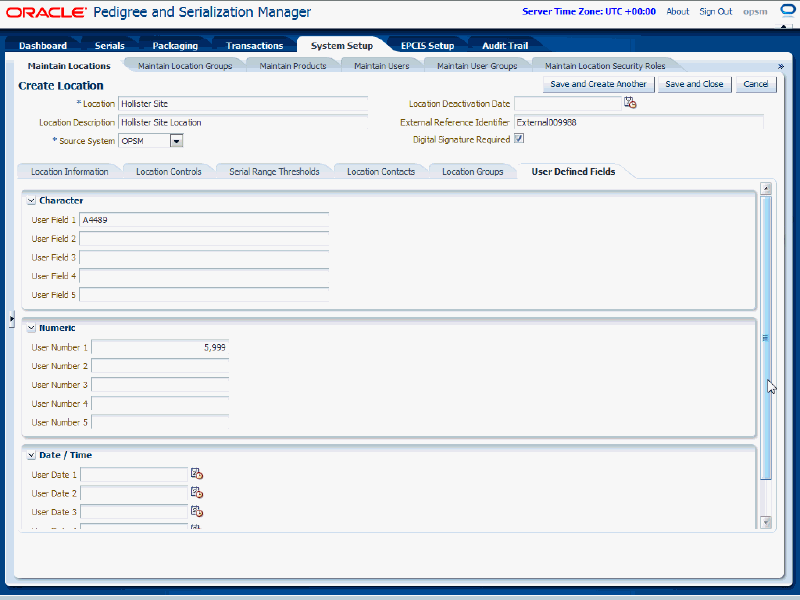
Task: Open Location Deactivation Date calendar picker
Action: click(630, 103)
